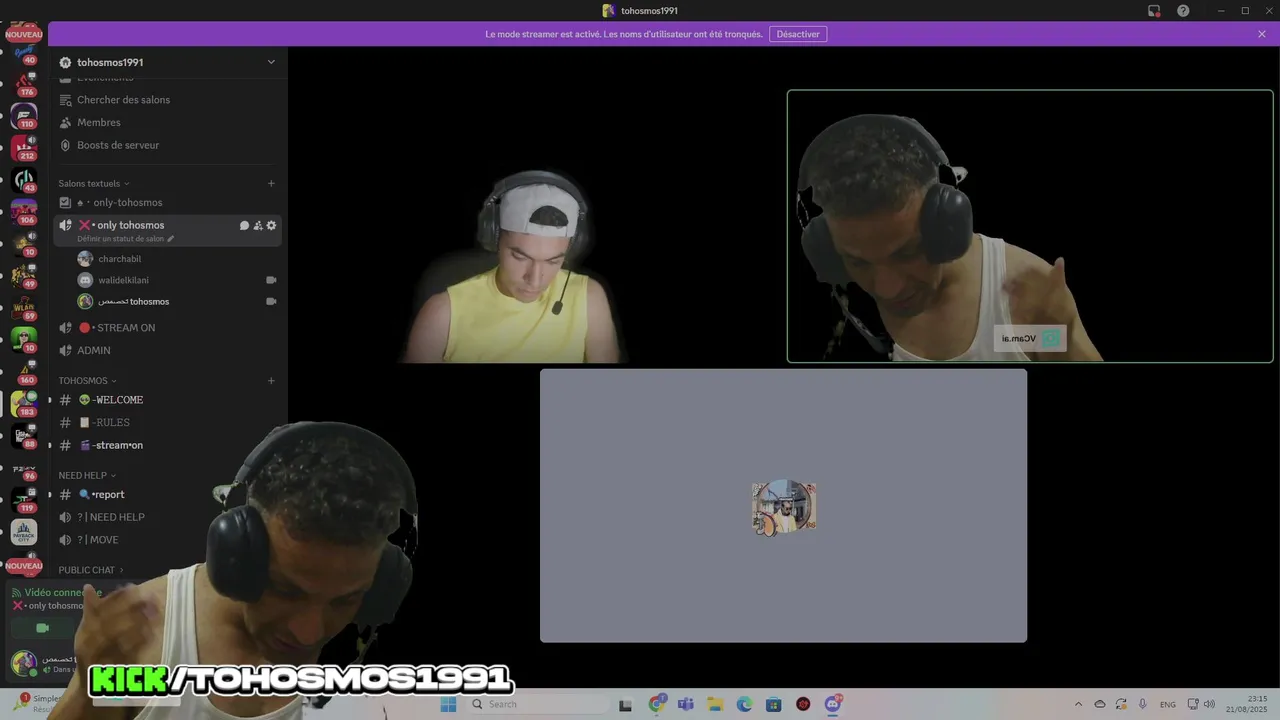The image size is (1280, 720).
Task: Open File Explorer from the taskbar
Action: [715, 704]
